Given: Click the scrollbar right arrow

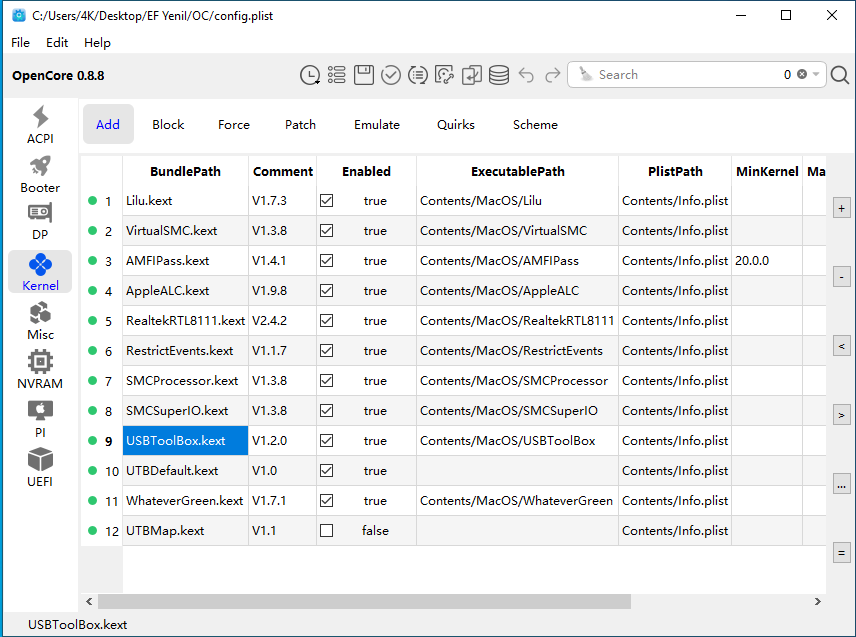Looking at the screenshot, I should pyautogui.click(x=817, y=602).
